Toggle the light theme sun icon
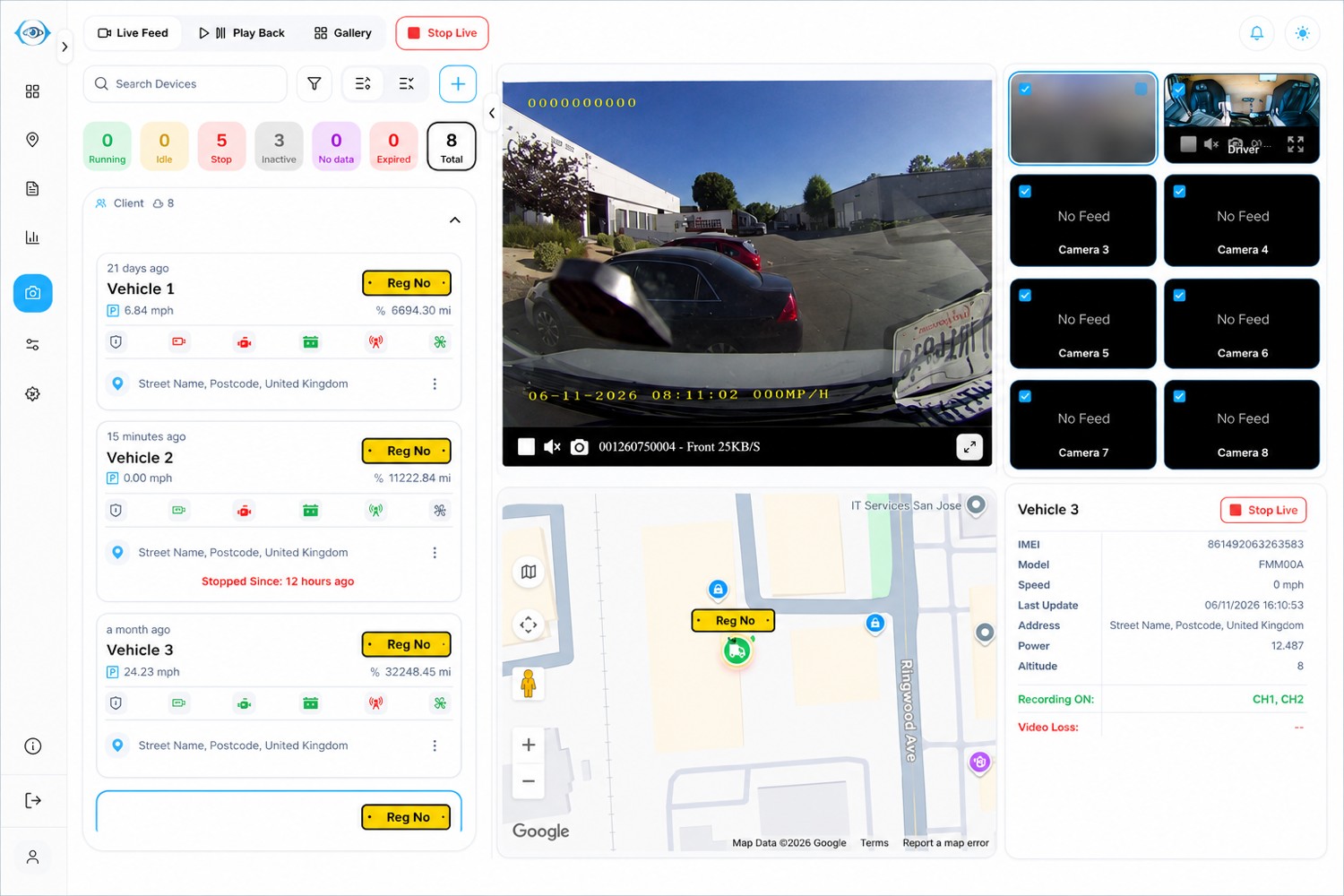1344x896 pixels. pyautogui.click(x=1303, y=33)
